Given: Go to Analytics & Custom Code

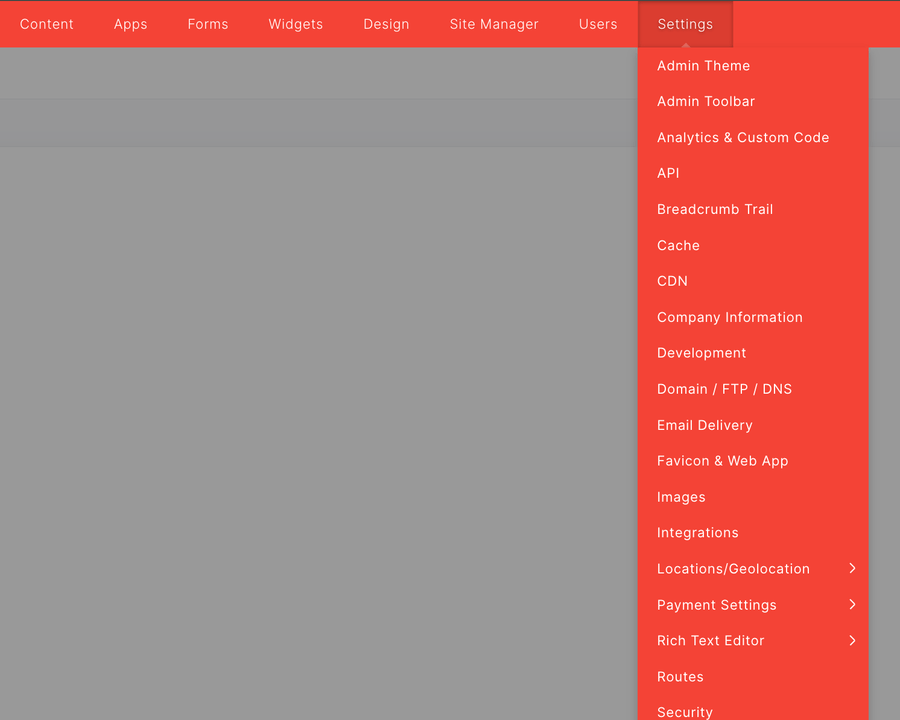Looking at the screenshot, I should [x=753, y=138].
